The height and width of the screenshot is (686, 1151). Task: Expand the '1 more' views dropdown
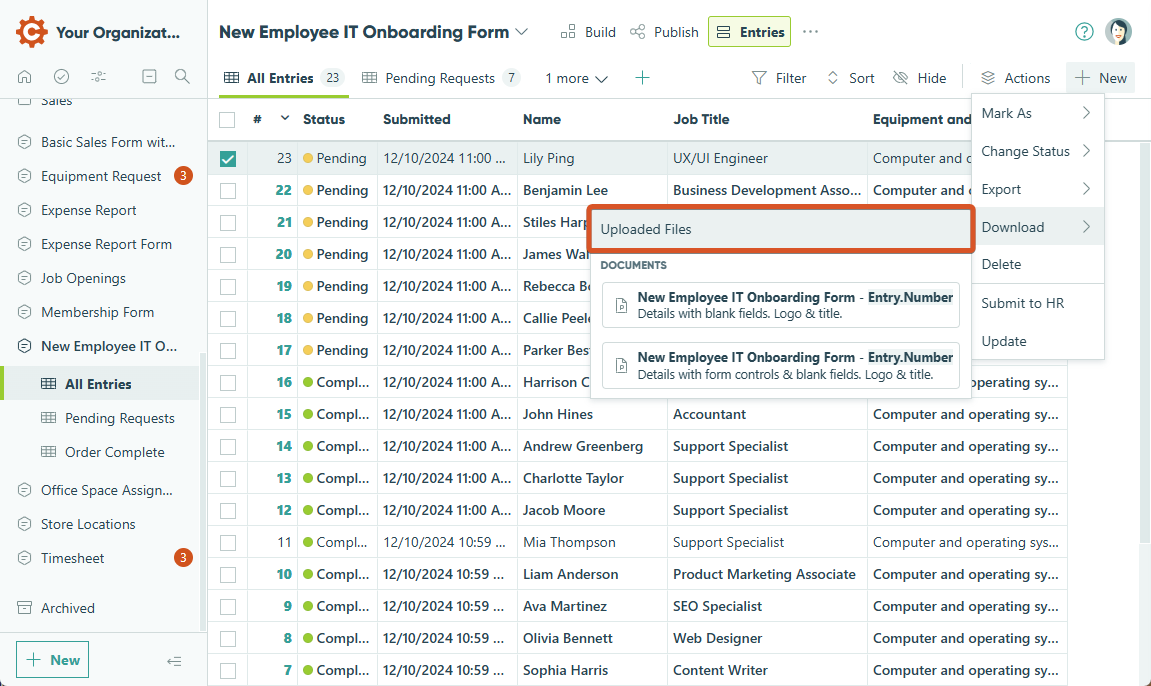click(x=576, y=78)
